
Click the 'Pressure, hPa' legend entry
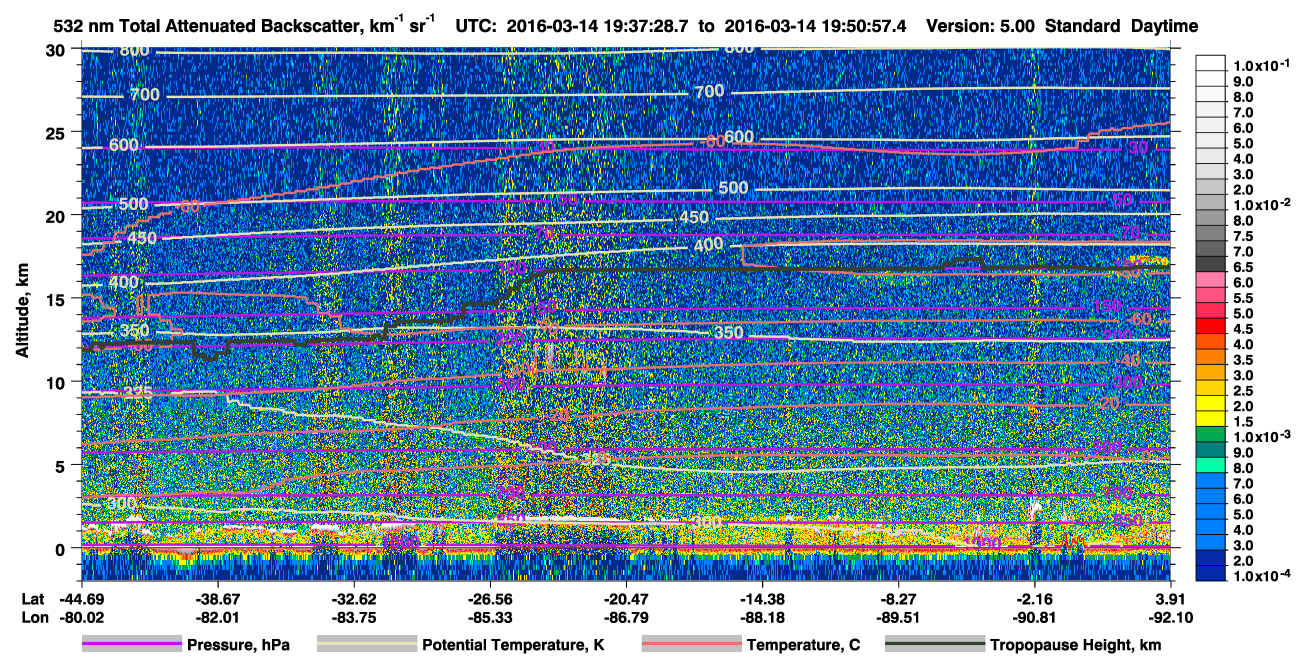point(238,646)
